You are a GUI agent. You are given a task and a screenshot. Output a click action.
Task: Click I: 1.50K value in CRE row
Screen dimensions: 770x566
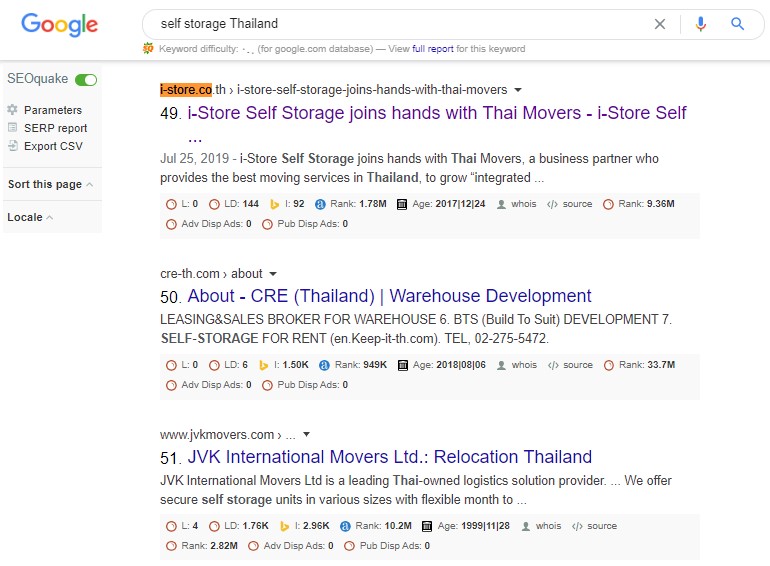[291, 365]
